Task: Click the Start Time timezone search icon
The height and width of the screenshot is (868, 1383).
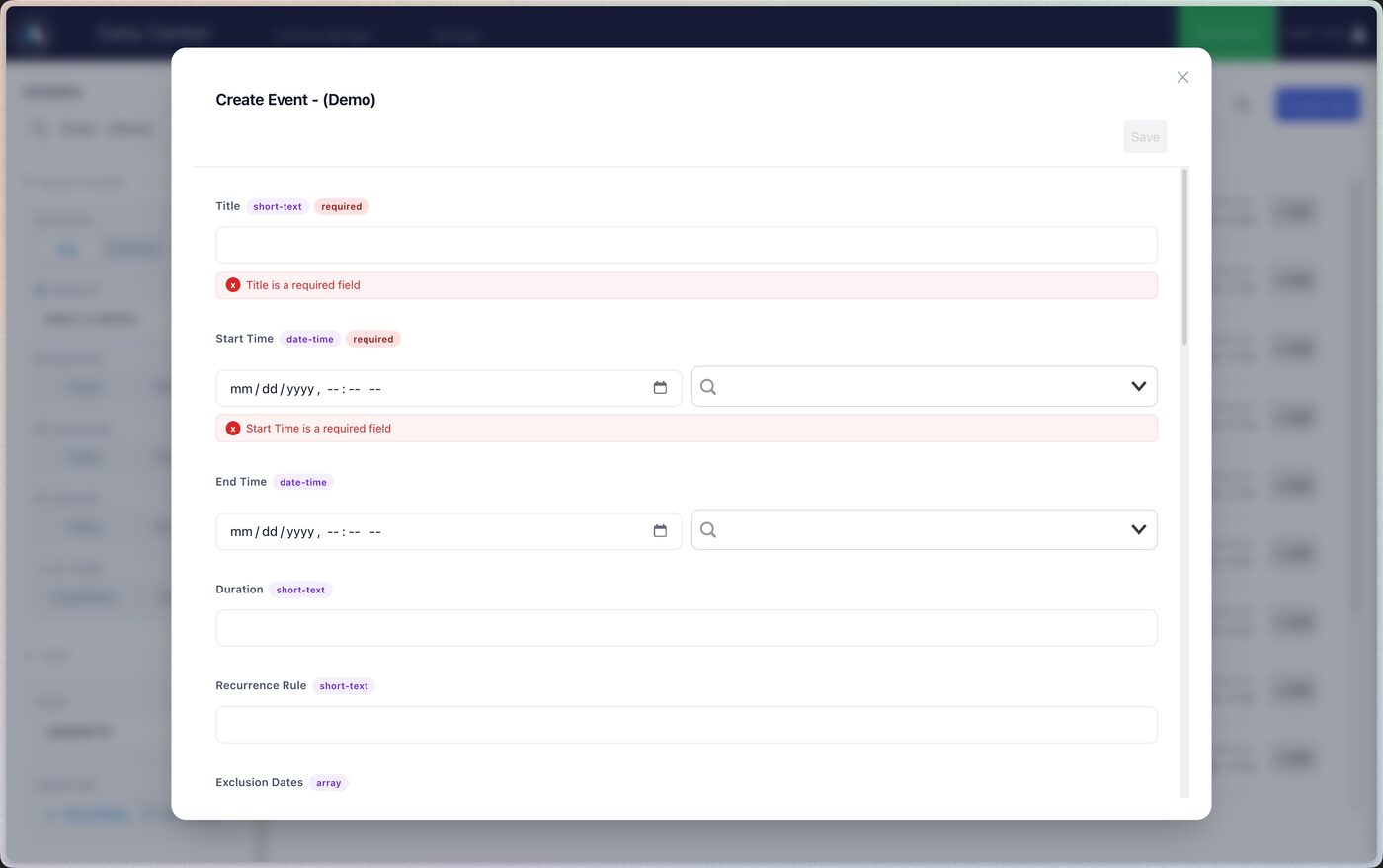Action: 708,387
